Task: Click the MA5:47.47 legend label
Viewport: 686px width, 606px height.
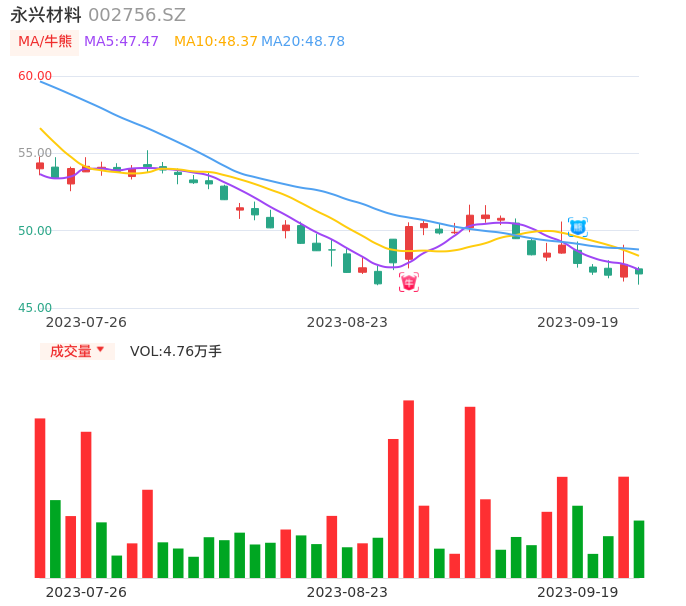Action: [121, 41]
